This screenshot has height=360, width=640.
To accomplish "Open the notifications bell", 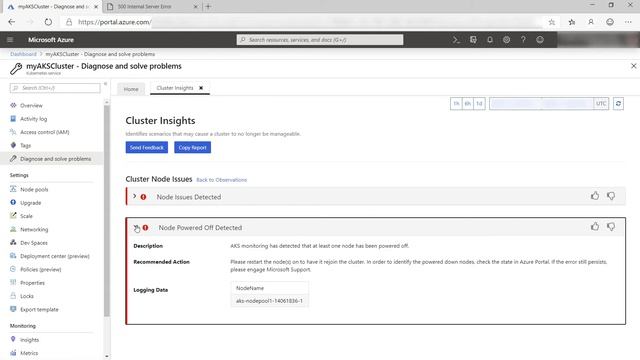I will [490, 40].
